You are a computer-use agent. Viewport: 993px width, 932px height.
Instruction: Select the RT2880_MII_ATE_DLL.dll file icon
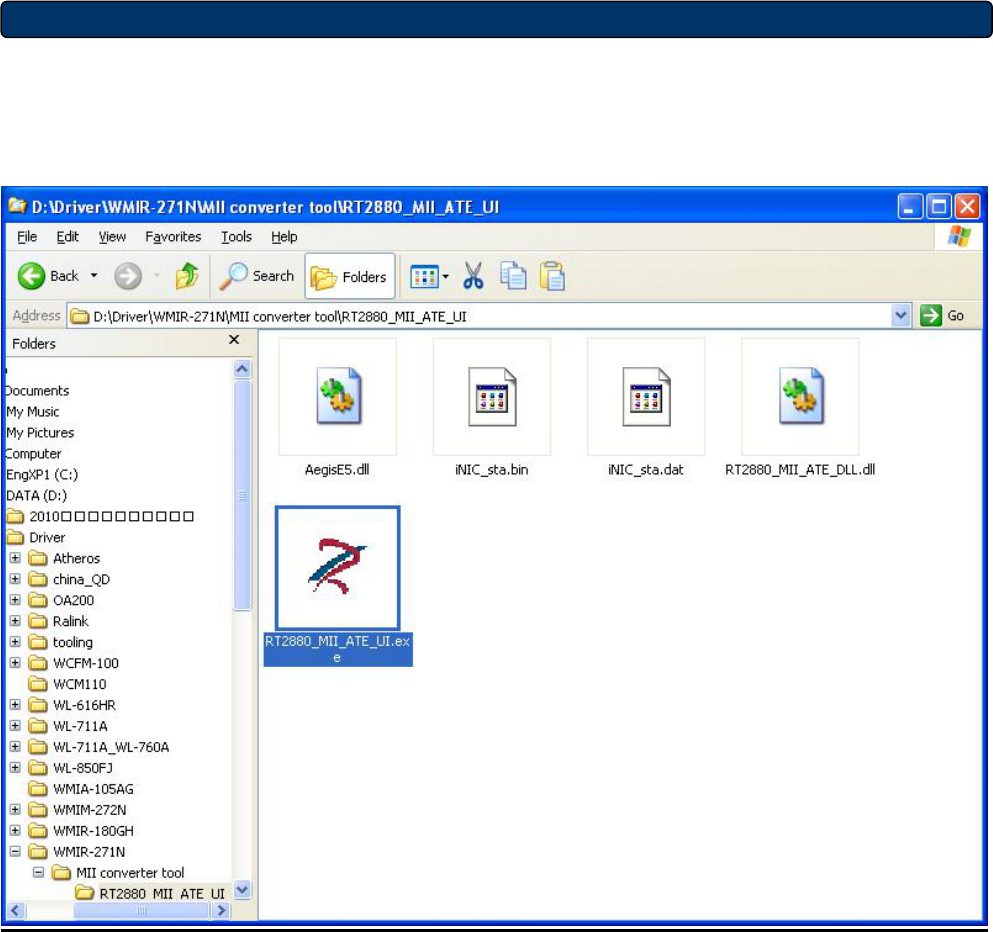[800, 396]
